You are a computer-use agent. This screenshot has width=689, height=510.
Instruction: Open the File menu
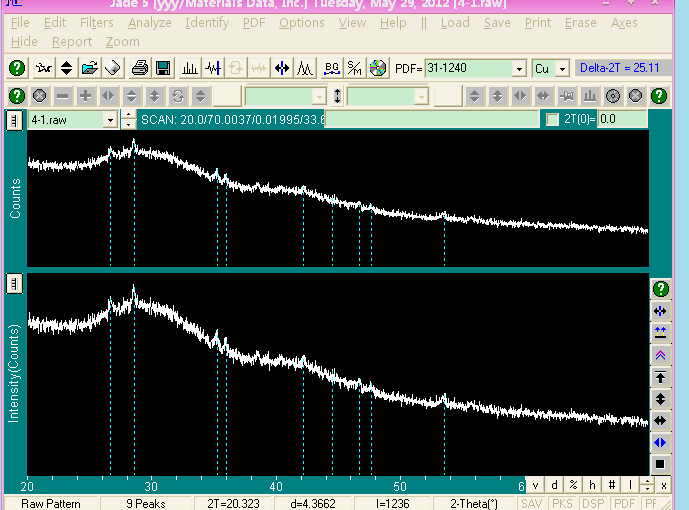[20, 23]
